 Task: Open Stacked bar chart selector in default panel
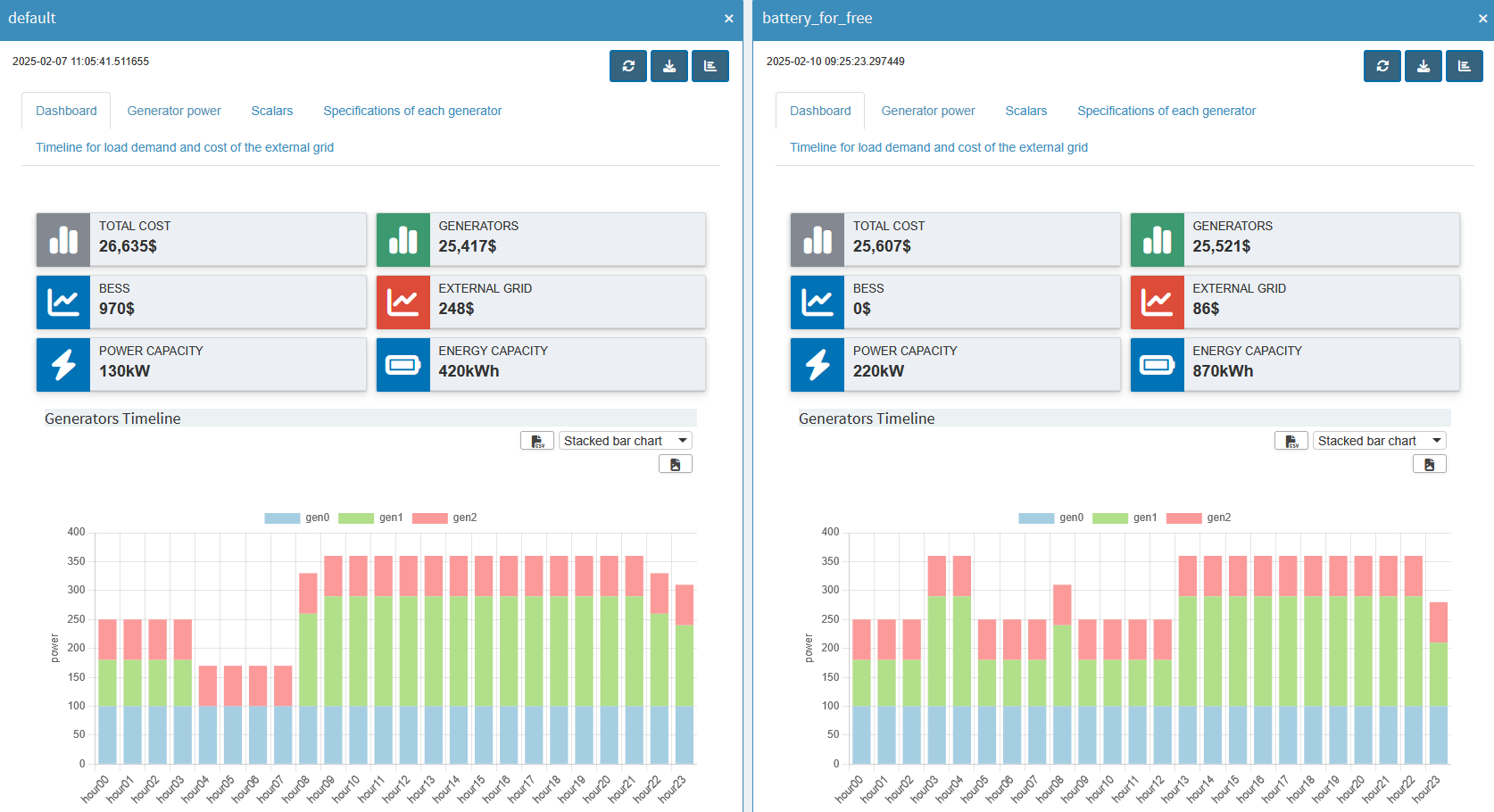625,440
